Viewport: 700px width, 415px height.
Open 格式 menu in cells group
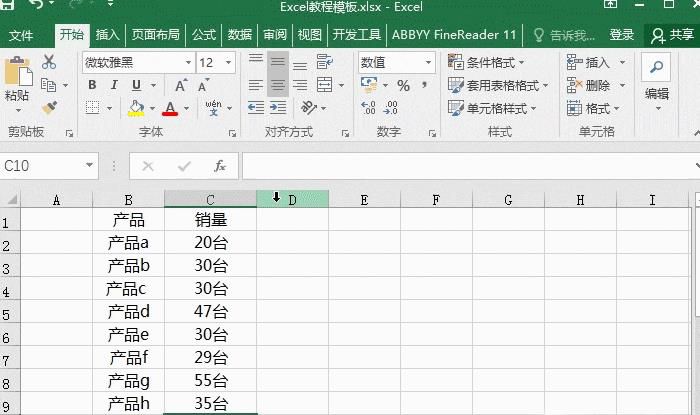(593, 108)
